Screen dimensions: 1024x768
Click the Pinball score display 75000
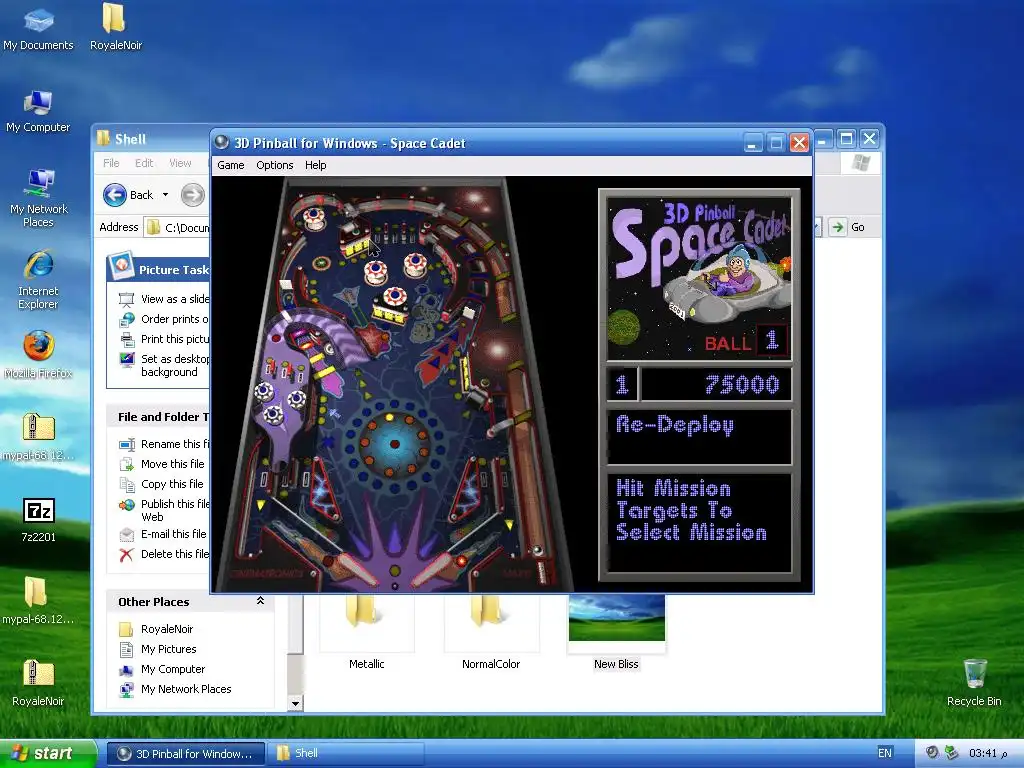point(716,384)
